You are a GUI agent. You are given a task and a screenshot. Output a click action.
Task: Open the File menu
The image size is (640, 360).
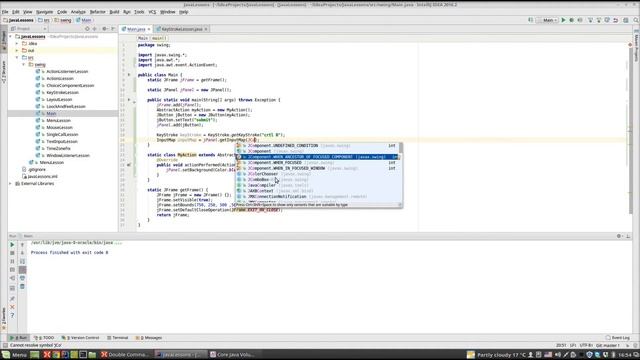[x=5, y=12]
